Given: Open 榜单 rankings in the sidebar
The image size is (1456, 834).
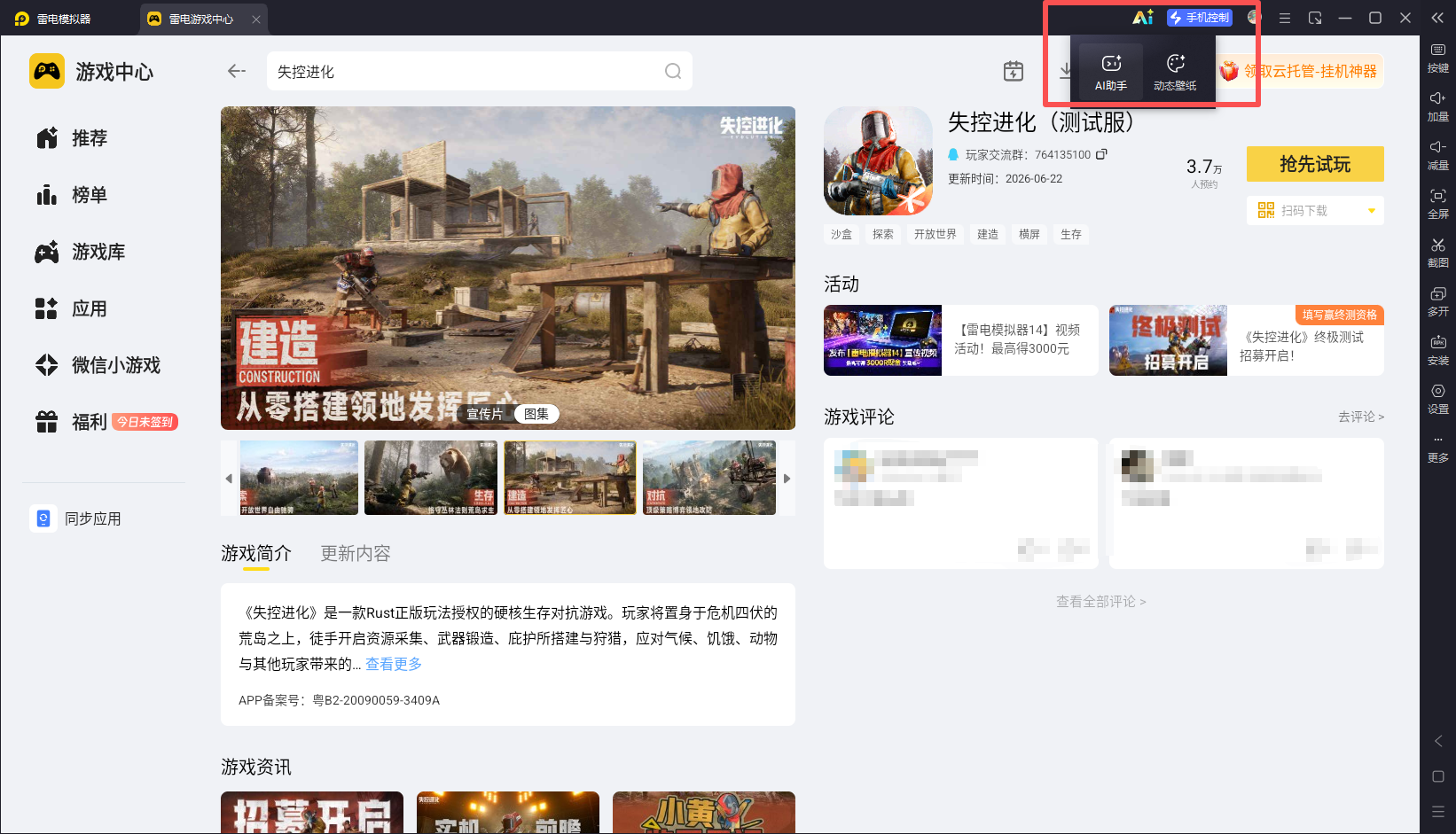Looking at the screenshot, I should click(73, 195).
